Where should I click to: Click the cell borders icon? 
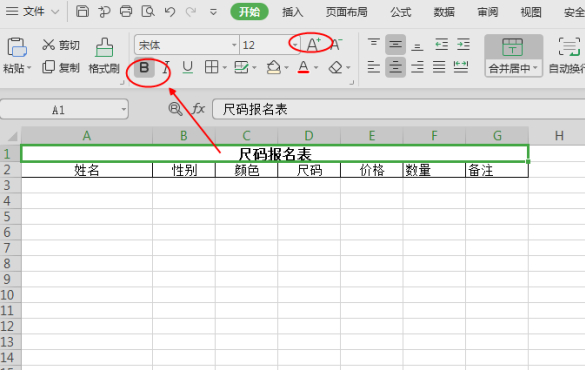(212, 67)
